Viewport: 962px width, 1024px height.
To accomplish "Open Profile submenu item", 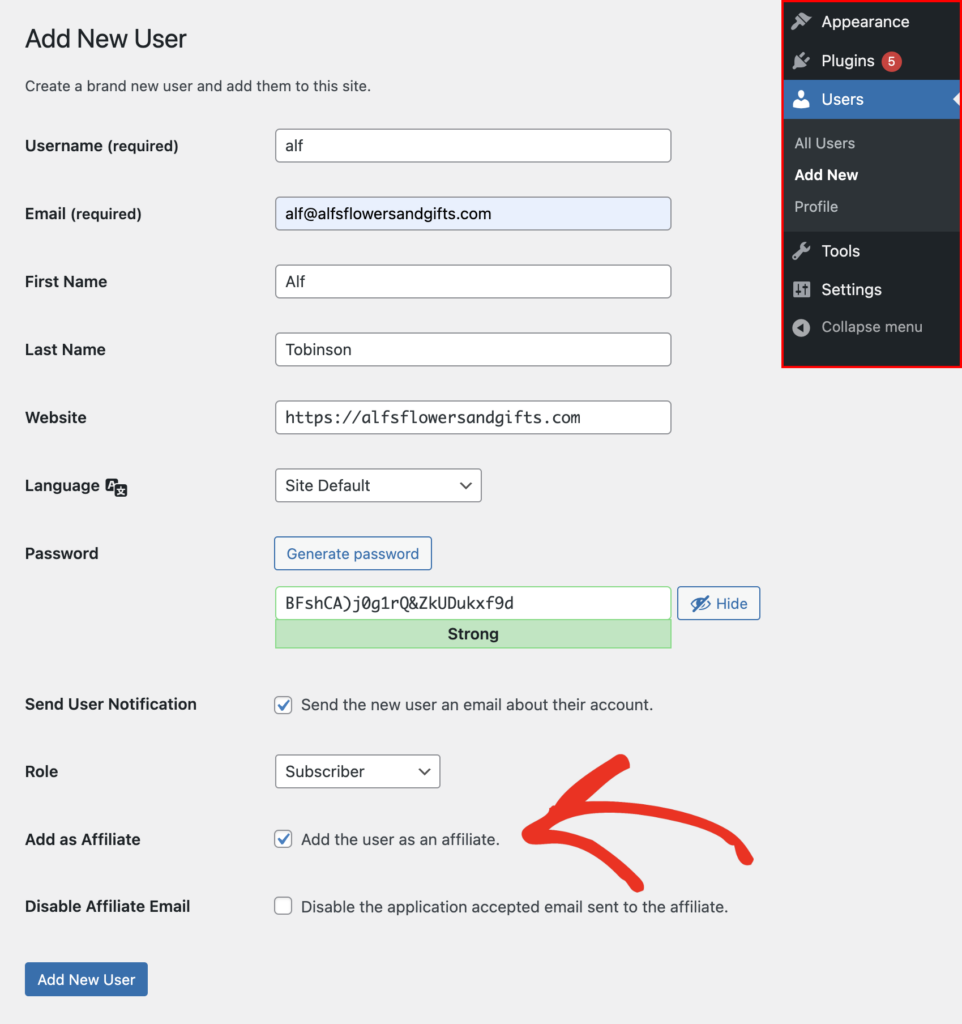I will (x=816, y=206).
